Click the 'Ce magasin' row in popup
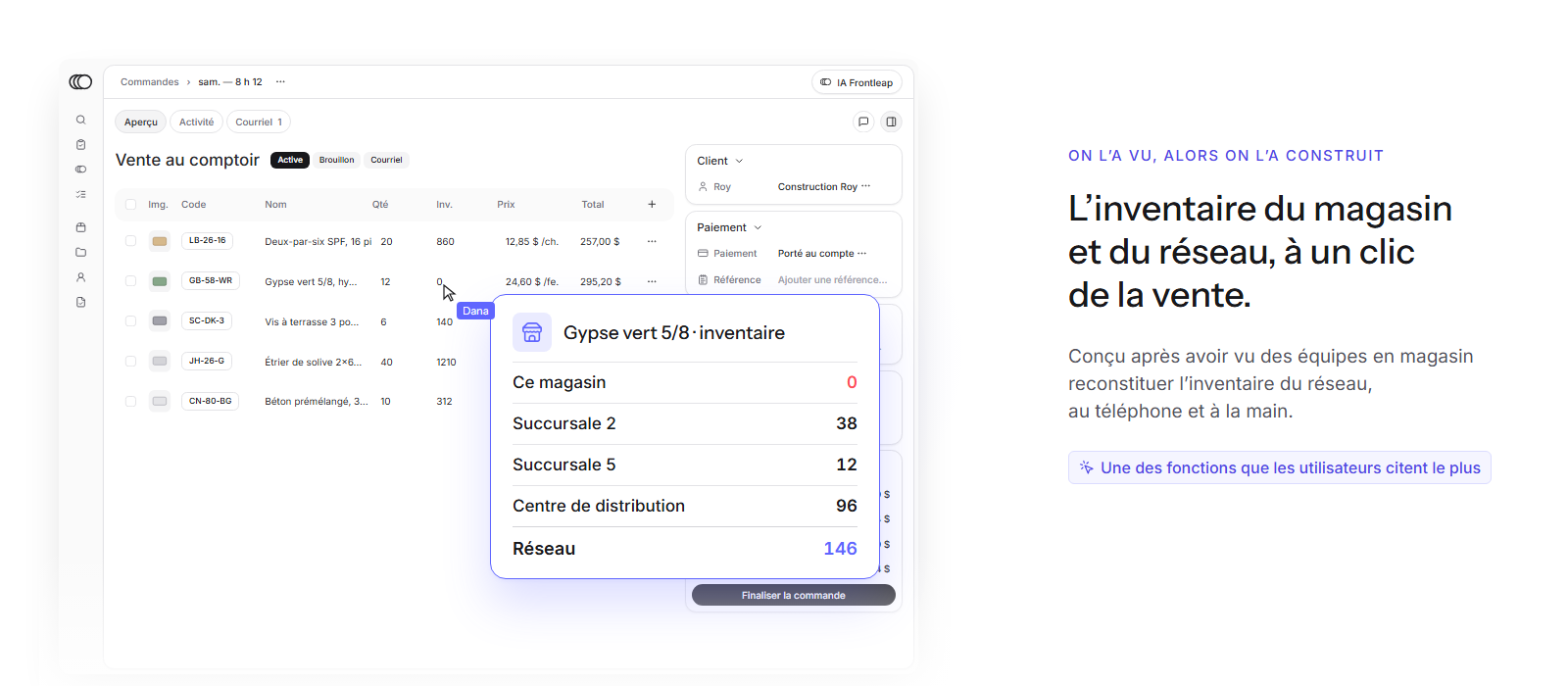 pos(685,382)
